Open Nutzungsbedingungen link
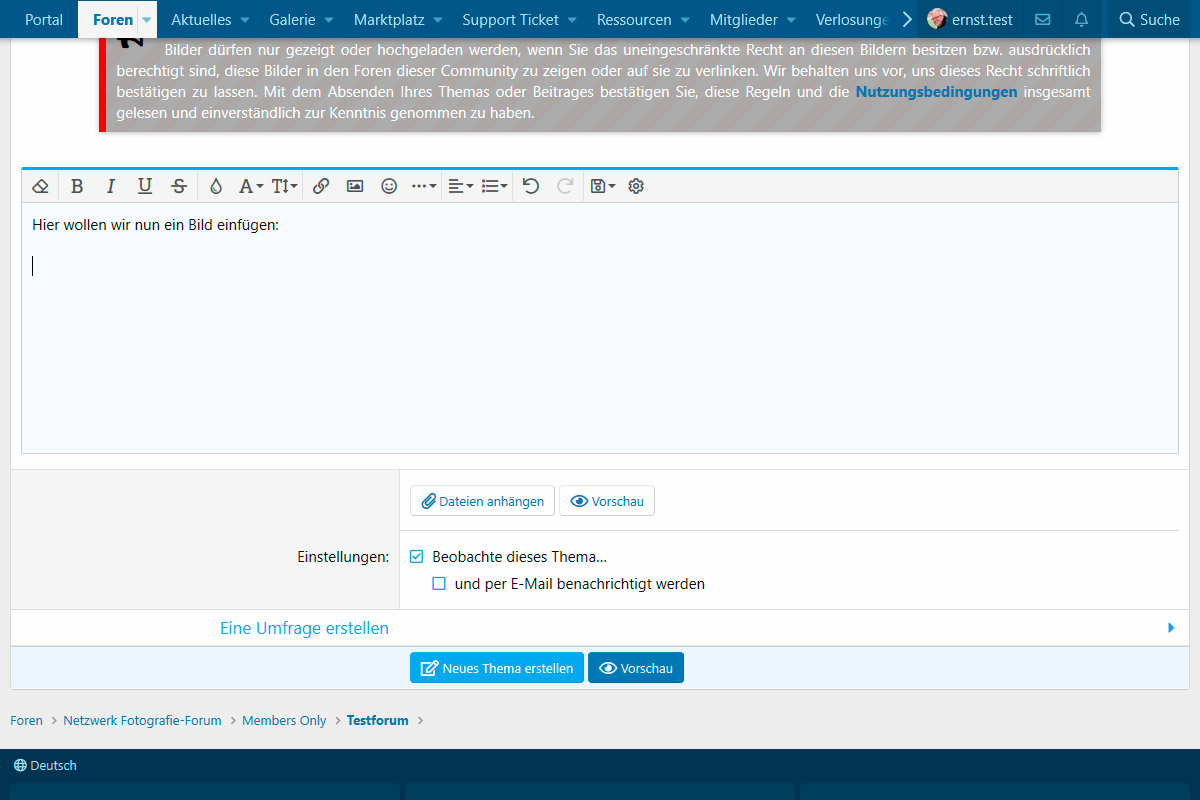This screenshot has width=1200, height=800. click(x=937, y=92)
